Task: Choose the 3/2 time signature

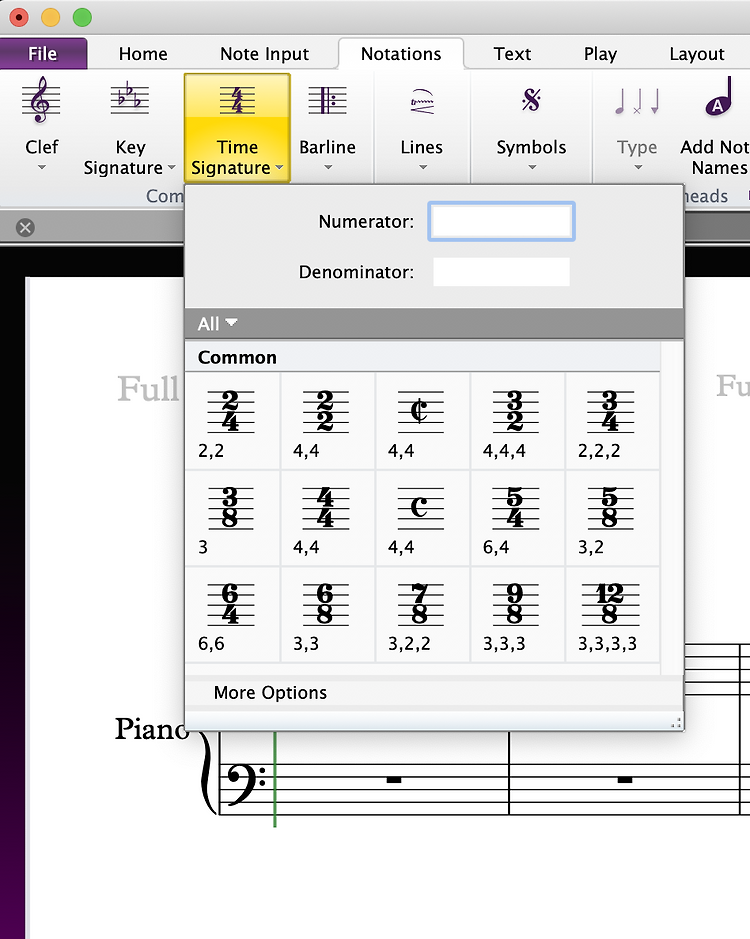Action: 518,420
